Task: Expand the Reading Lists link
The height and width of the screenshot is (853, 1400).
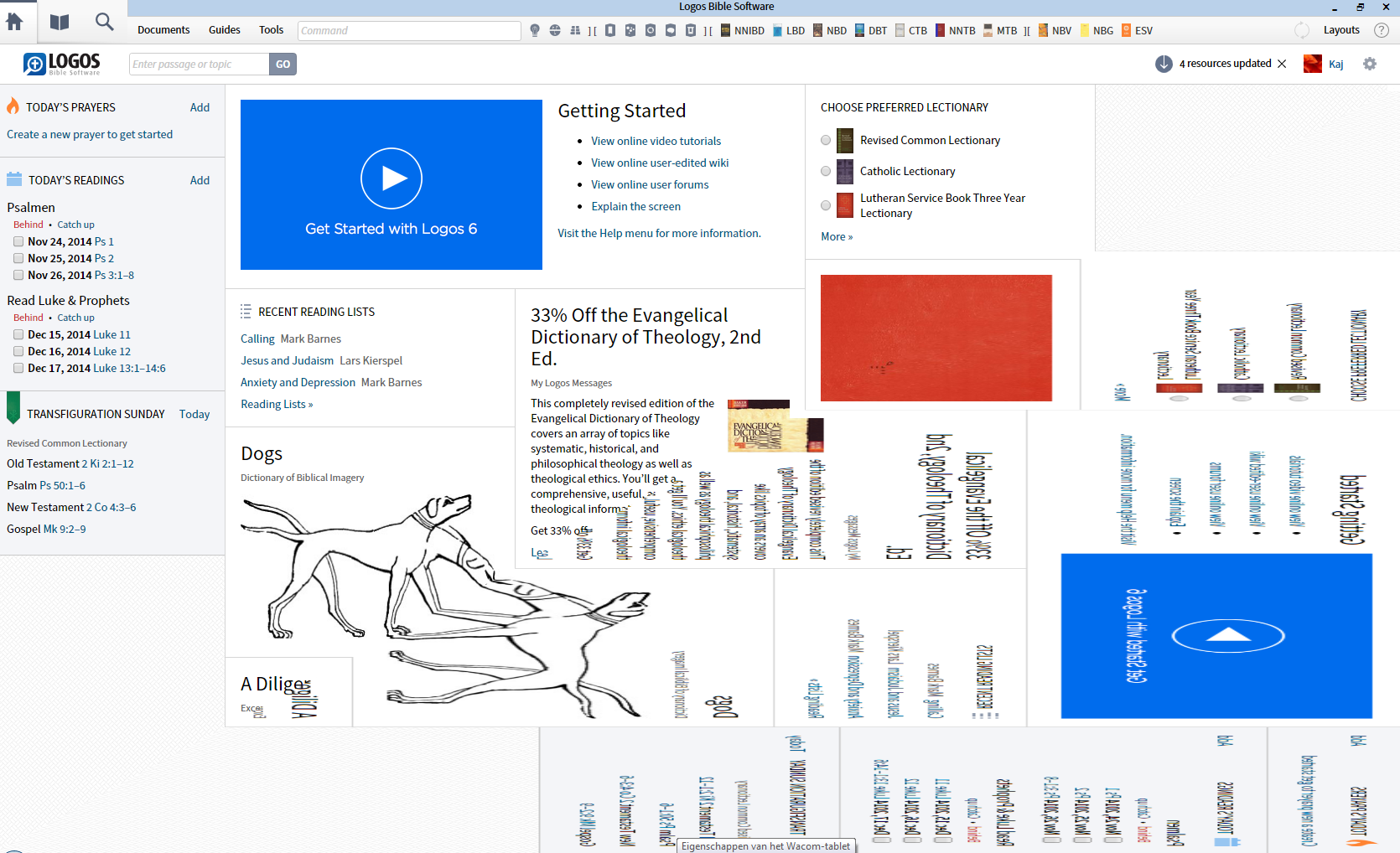Action: coord(277,404)
